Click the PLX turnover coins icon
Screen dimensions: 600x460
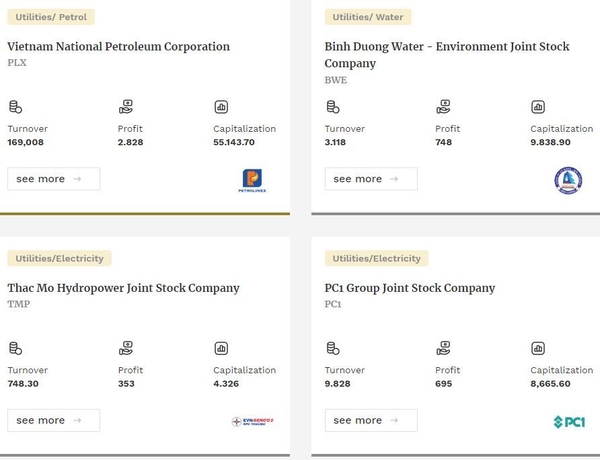coord(15,107)
